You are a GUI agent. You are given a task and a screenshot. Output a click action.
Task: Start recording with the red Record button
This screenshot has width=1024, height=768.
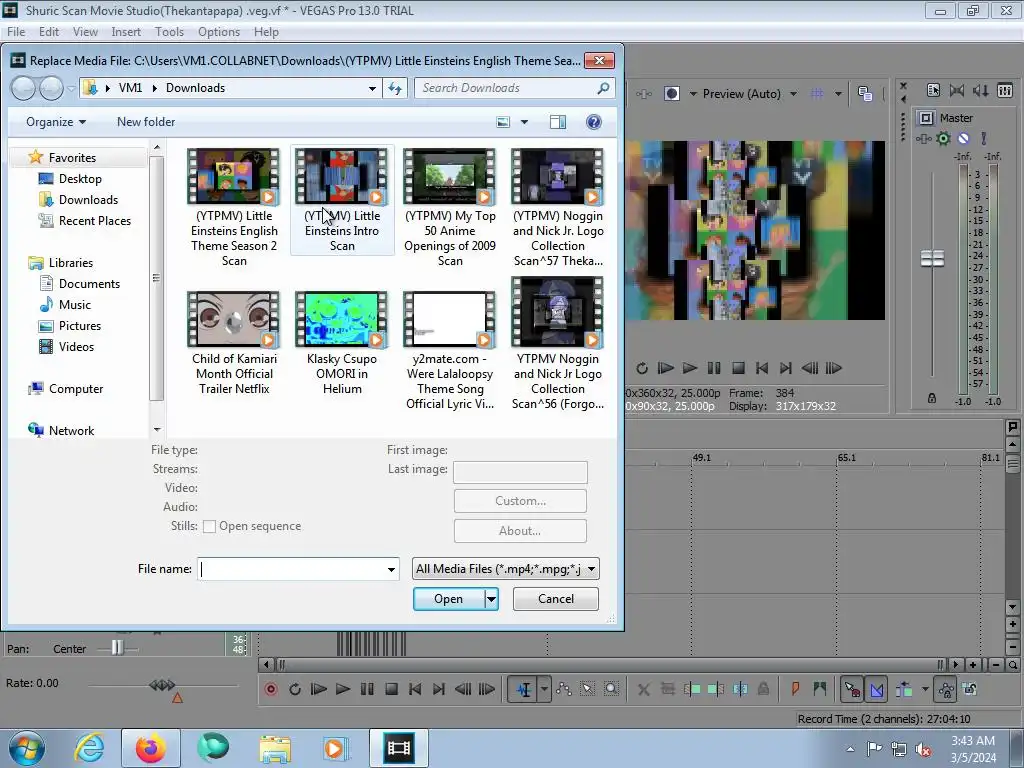[270, 689]
